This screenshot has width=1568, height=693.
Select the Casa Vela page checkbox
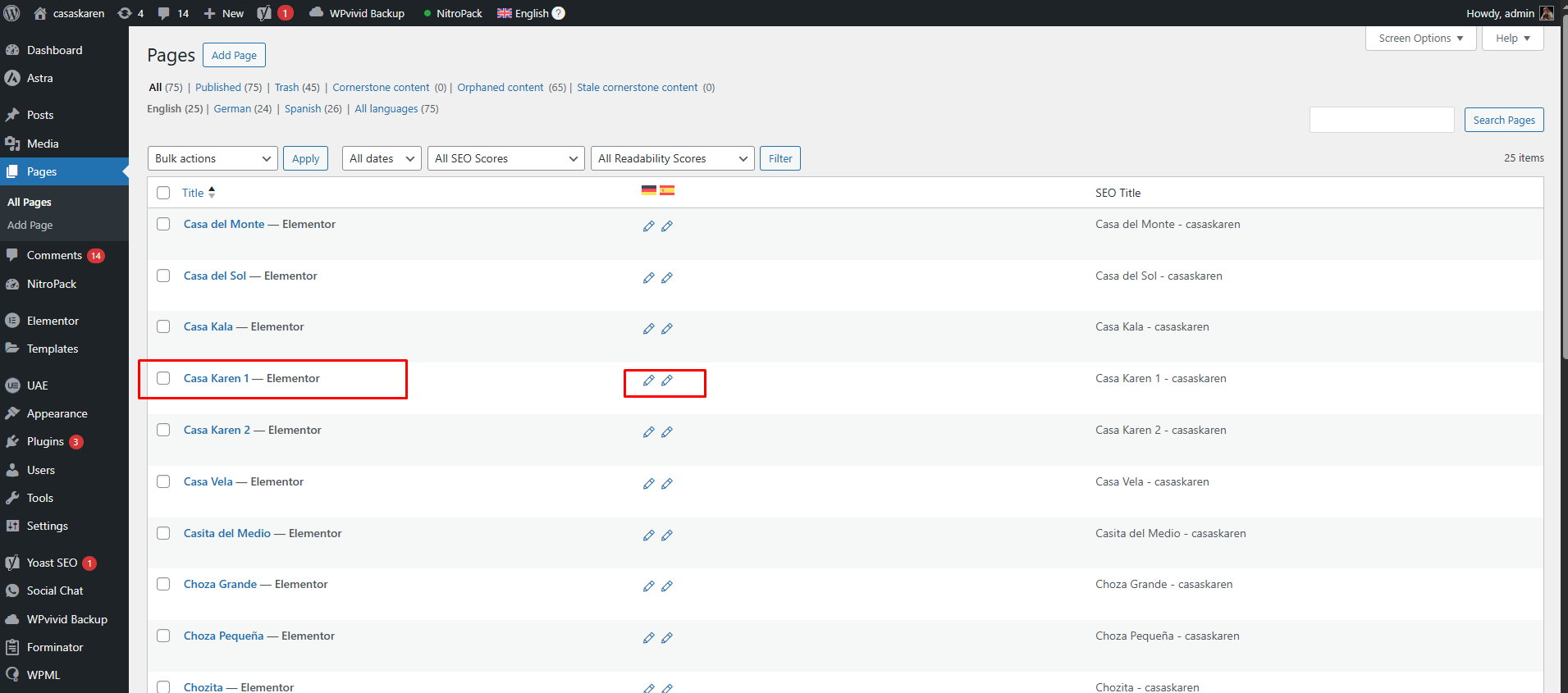pos(163,481)
